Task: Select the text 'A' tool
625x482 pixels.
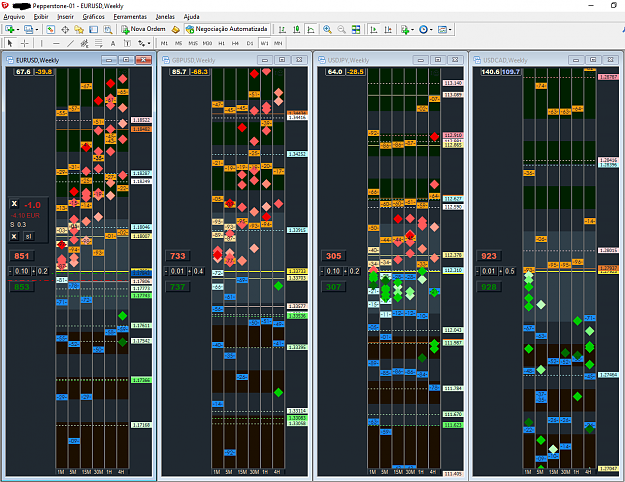Action: click(113, 43)
